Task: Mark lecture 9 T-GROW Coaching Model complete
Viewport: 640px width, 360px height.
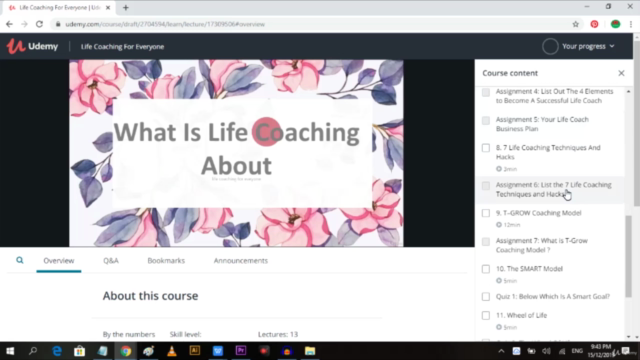Action: click(x=486, y=213)
